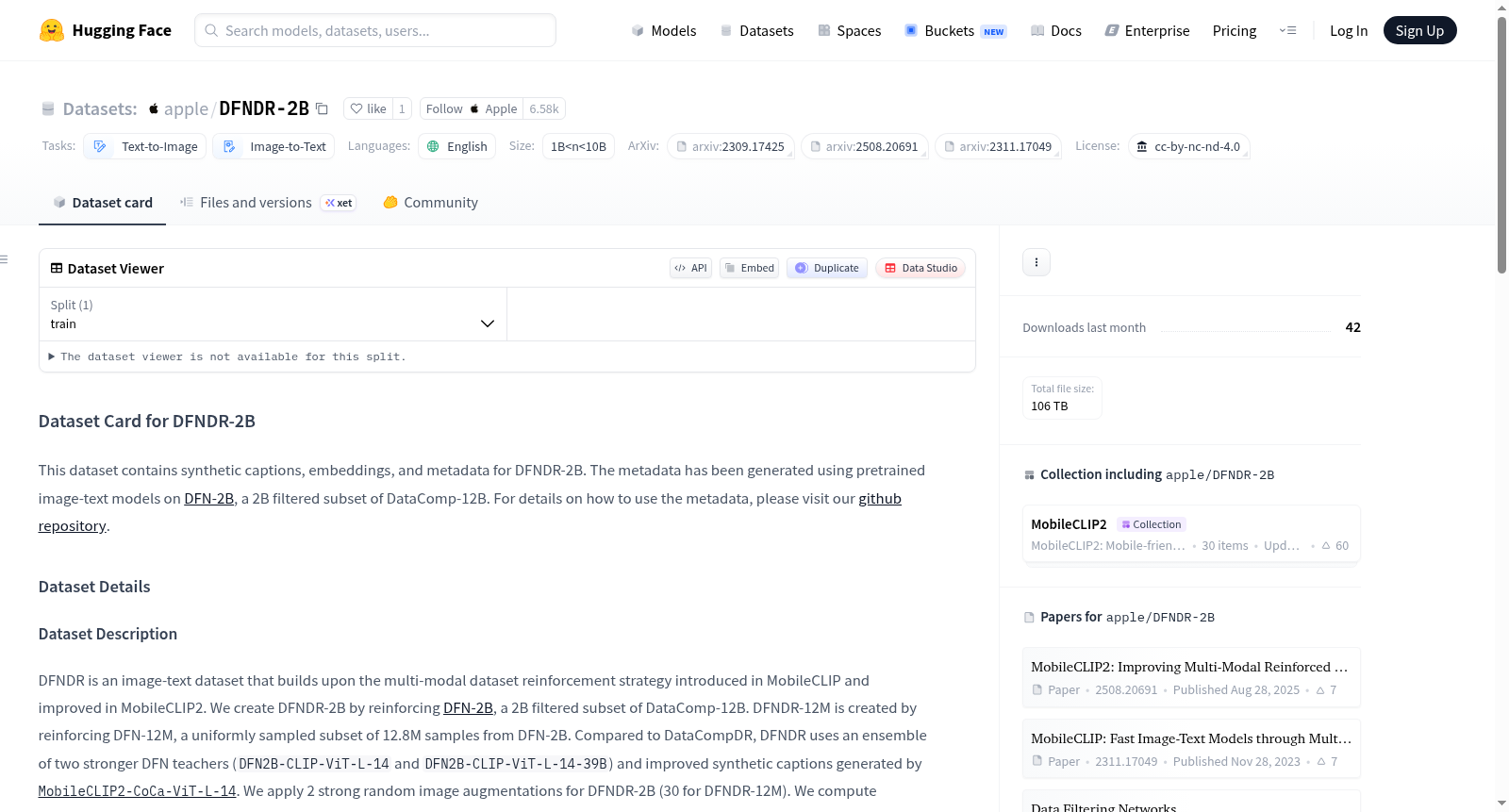Click the Dataset Viewer heading
This screenshot has height=812, width=1509.
tap(116, 269)
